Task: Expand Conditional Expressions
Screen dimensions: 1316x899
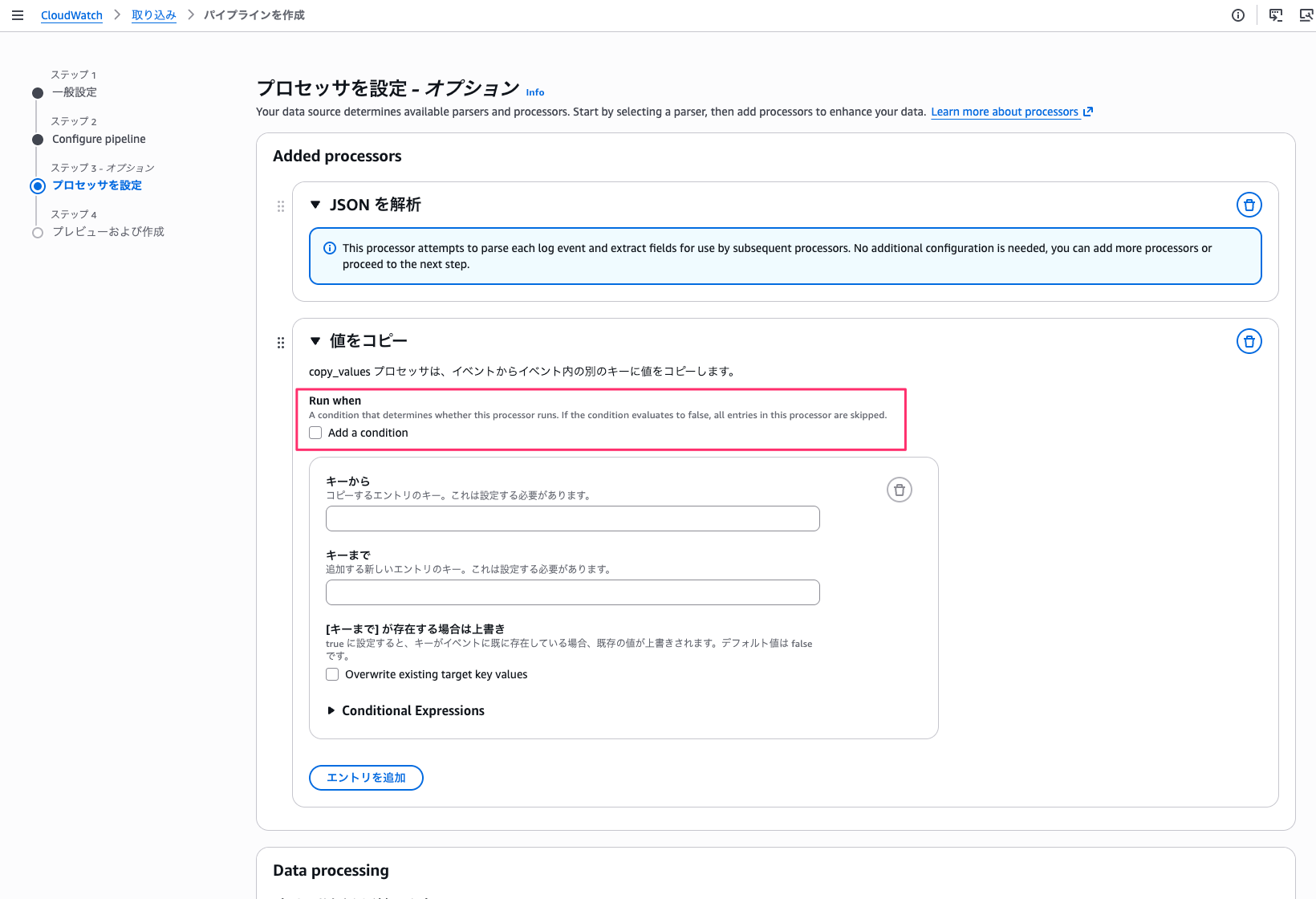Action: 331,710
